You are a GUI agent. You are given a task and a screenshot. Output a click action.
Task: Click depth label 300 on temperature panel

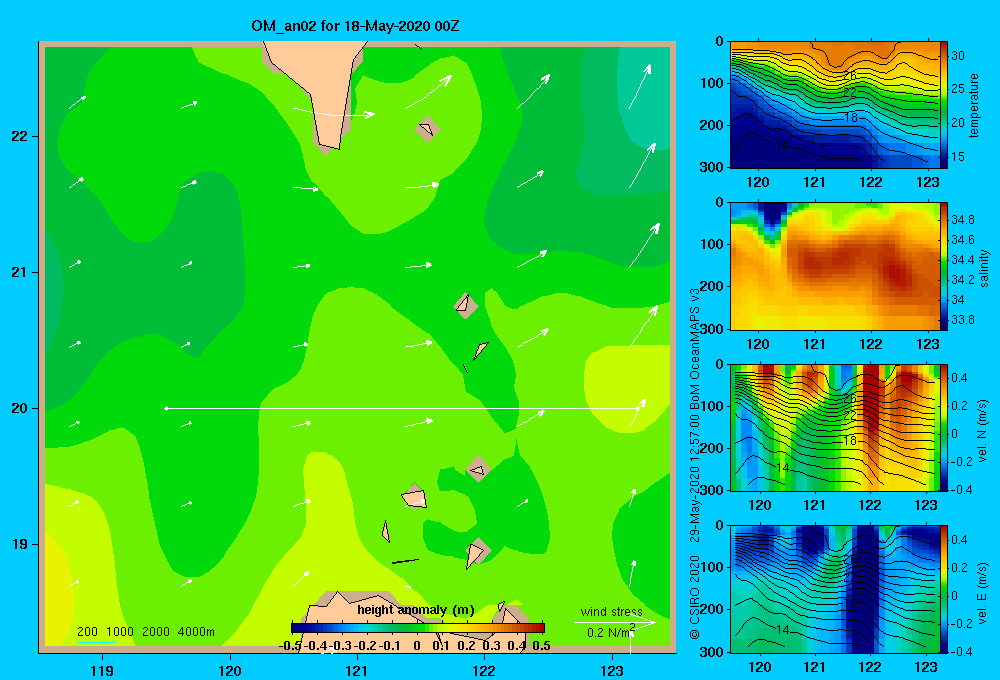(x=711, y=167)
